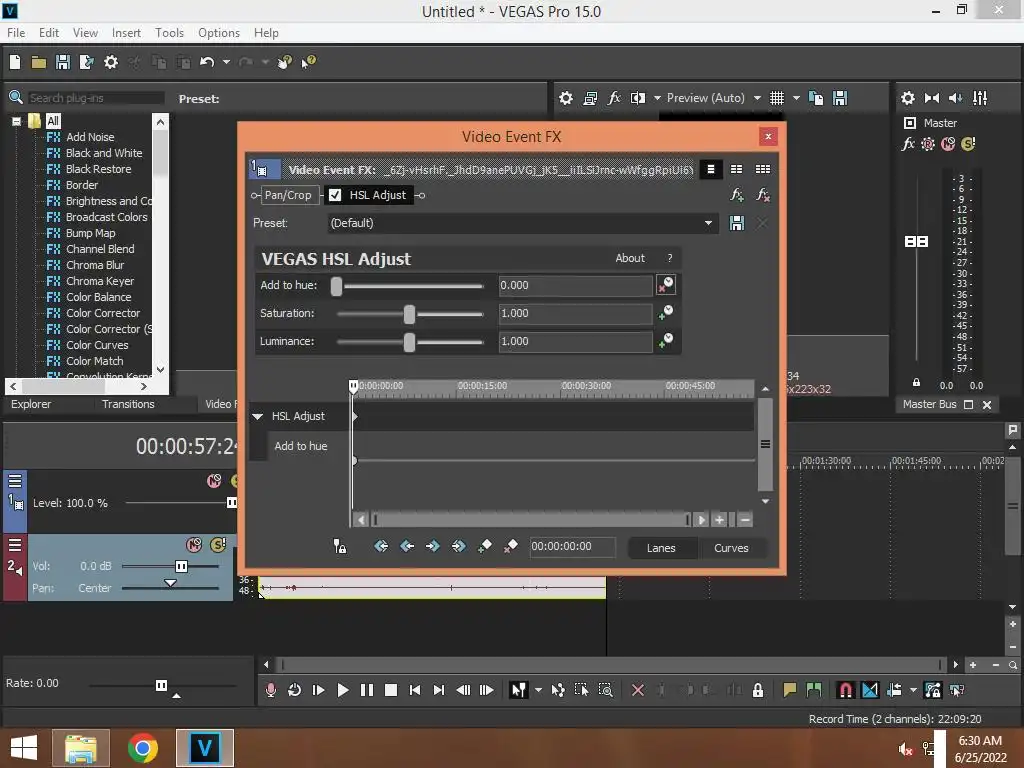This screenshot has width=1024, height=768.
Task: Remove selected plug-in with FX remove icon
Action: click(762, 195)
